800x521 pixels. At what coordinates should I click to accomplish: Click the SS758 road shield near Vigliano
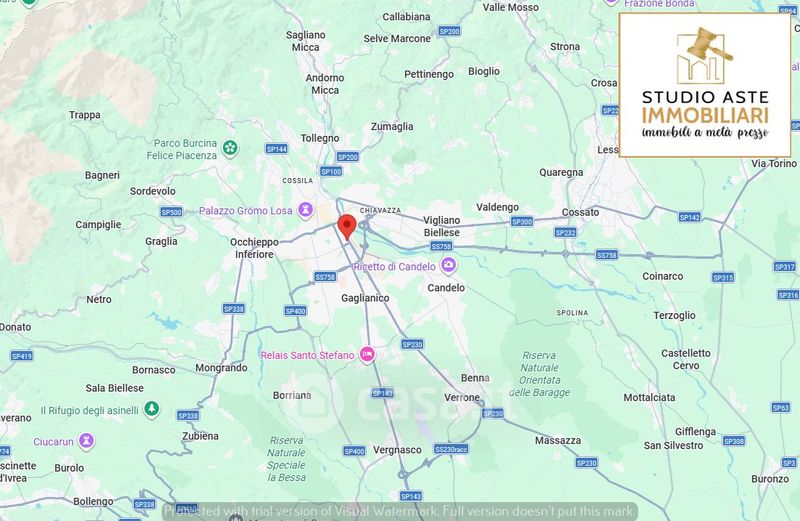(441, 246)
